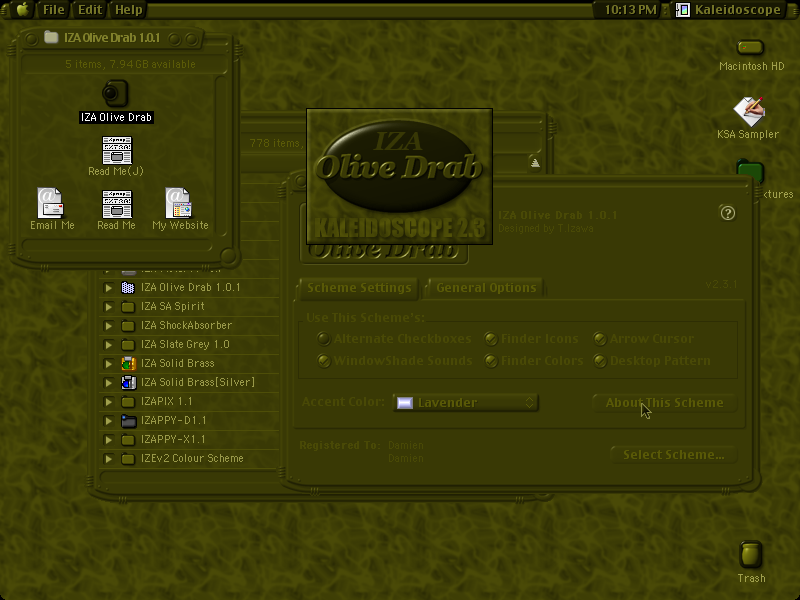This screenshot has height=600, width=800.
Task: Click the 'Designed by T.Izawa' text
Action: click(545, 229)
